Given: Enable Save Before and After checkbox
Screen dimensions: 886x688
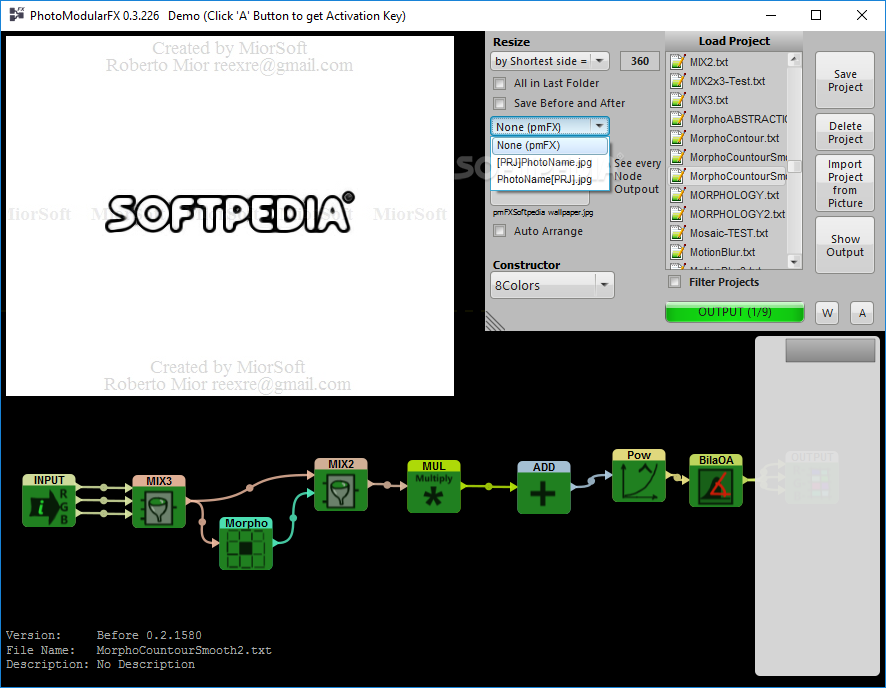Looking at the screenshot, I should coord(500,103).
